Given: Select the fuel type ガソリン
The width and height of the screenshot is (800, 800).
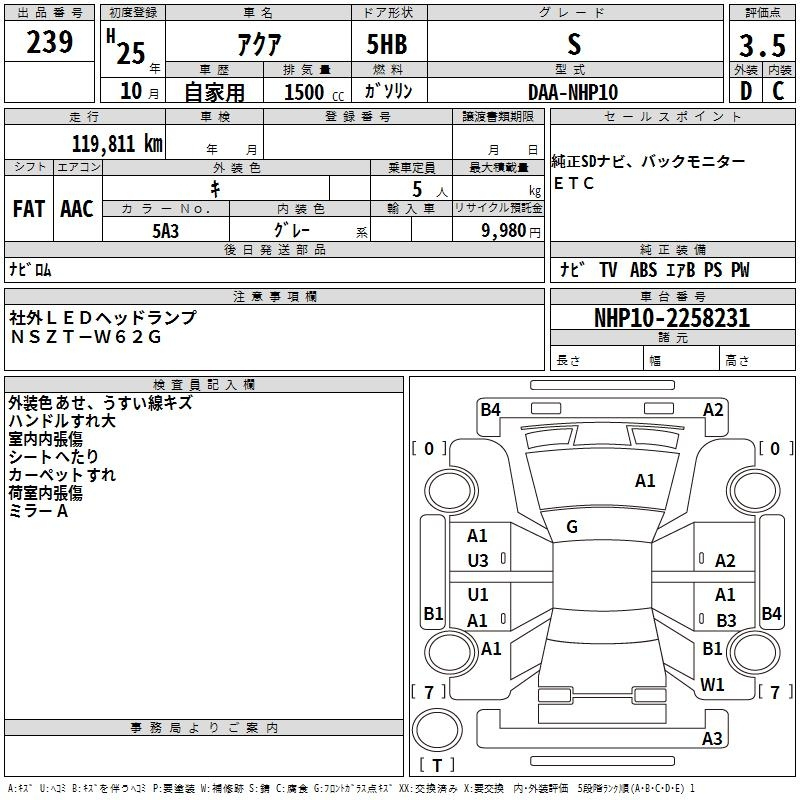Looking at the screenshot, I should 388,91.
